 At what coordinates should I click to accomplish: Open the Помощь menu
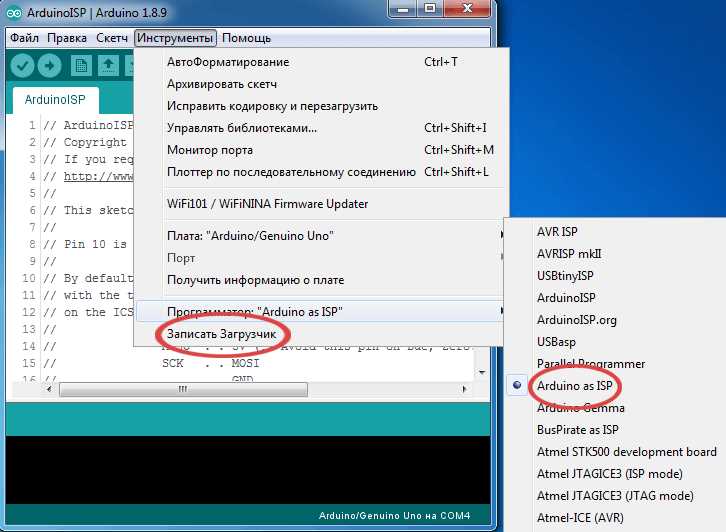point(246,38)
